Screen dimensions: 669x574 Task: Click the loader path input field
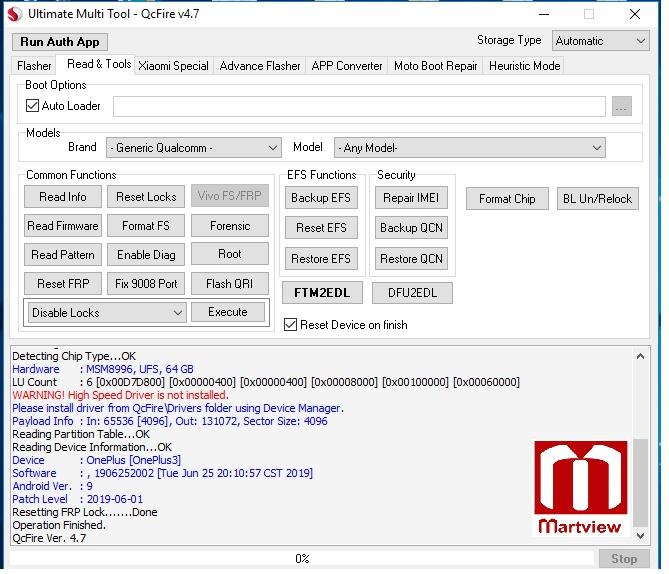[359, 106]
